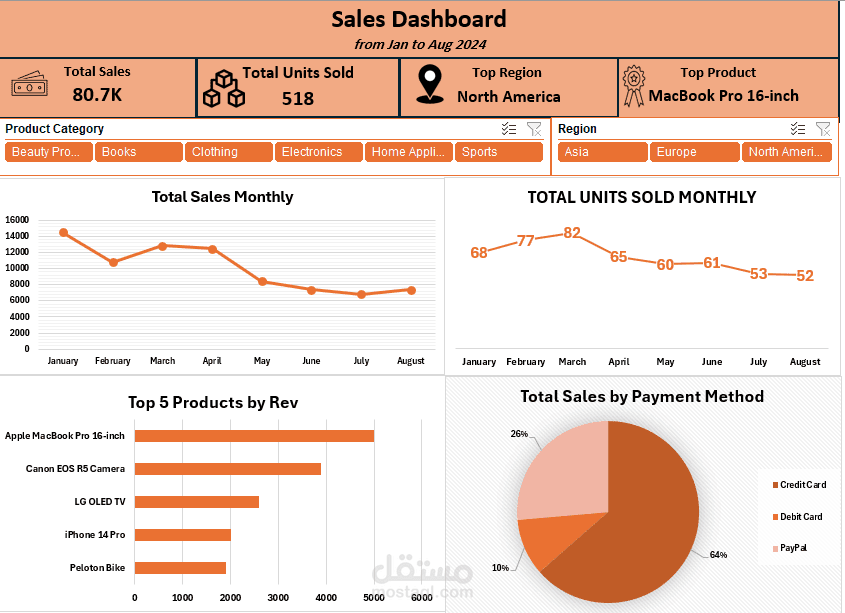Click the MacBook Pro 16-inch top product value
This screenshot has width=845, height=613.
[723, 96]
